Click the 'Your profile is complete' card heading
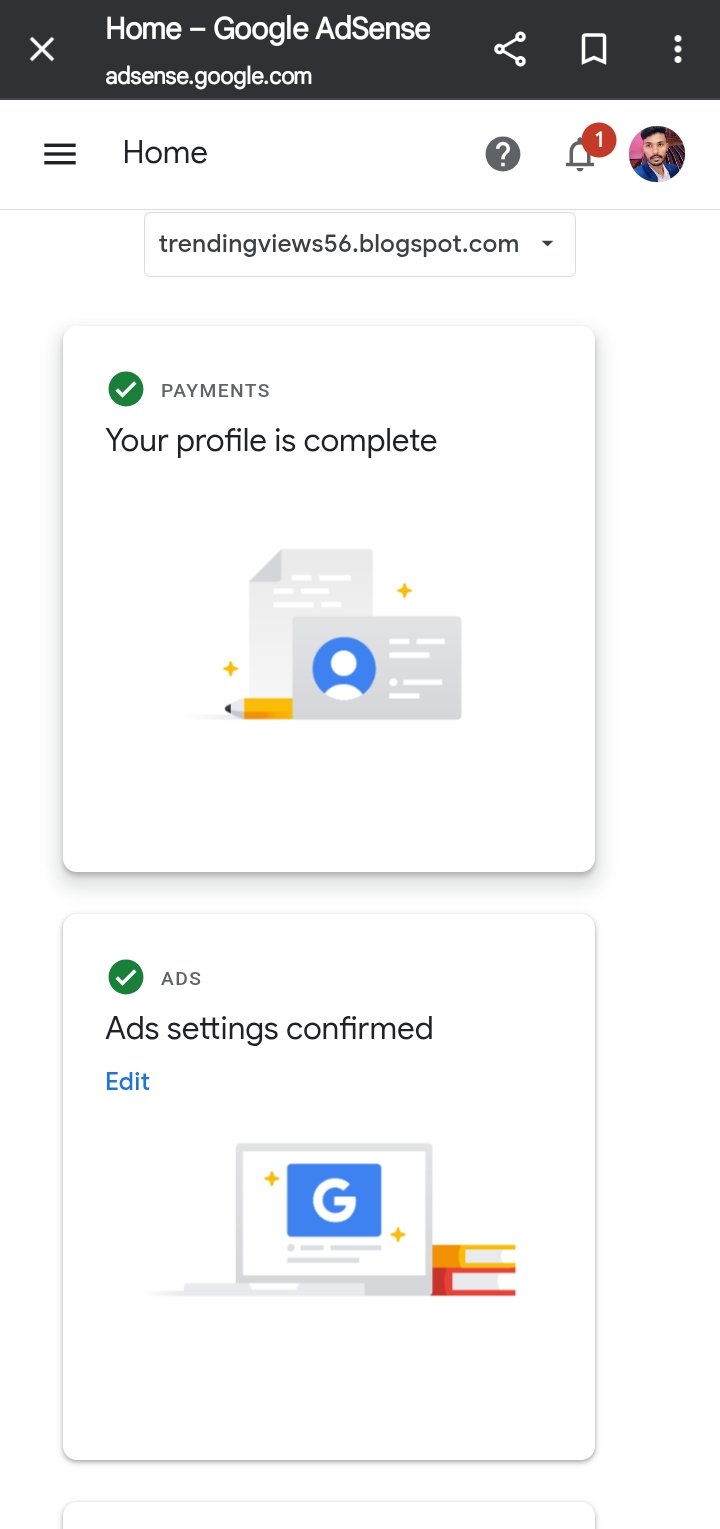 click(x=271, y=440)
